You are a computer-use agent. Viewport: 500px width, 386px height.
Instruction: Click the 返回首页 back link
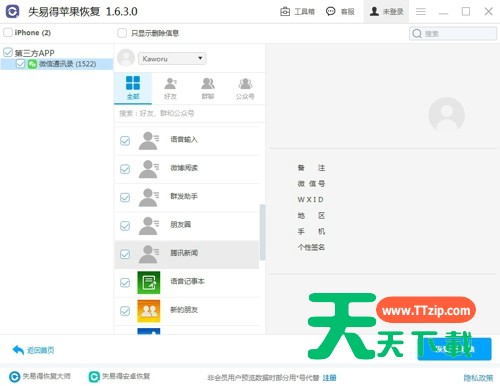pyautogui.click(x=40, y=350)
